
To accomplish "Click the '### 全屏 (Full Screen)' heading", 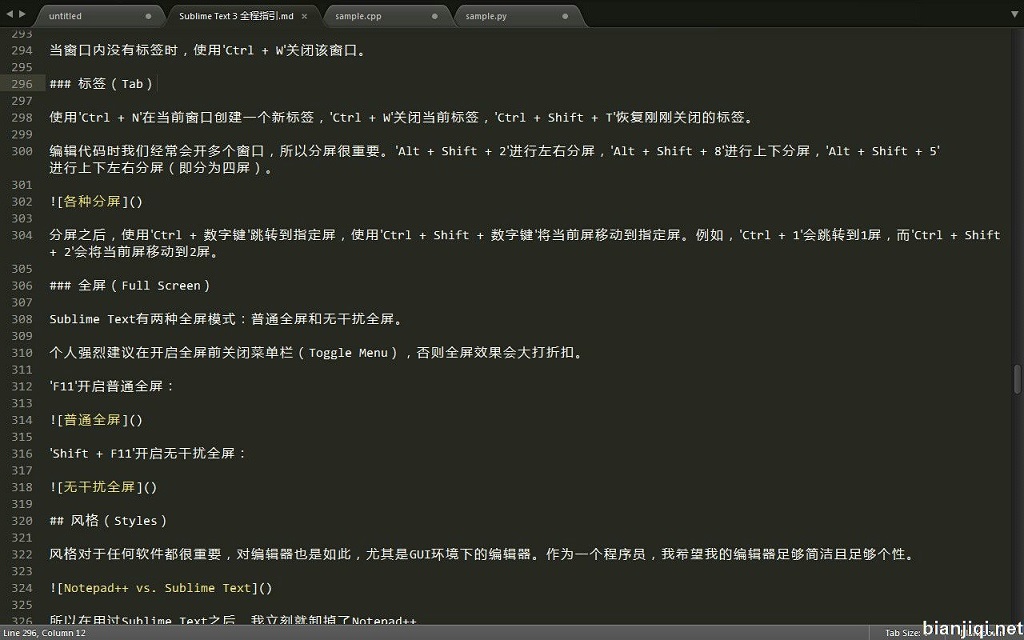I will pyautogui.click(x=130, y=285).
